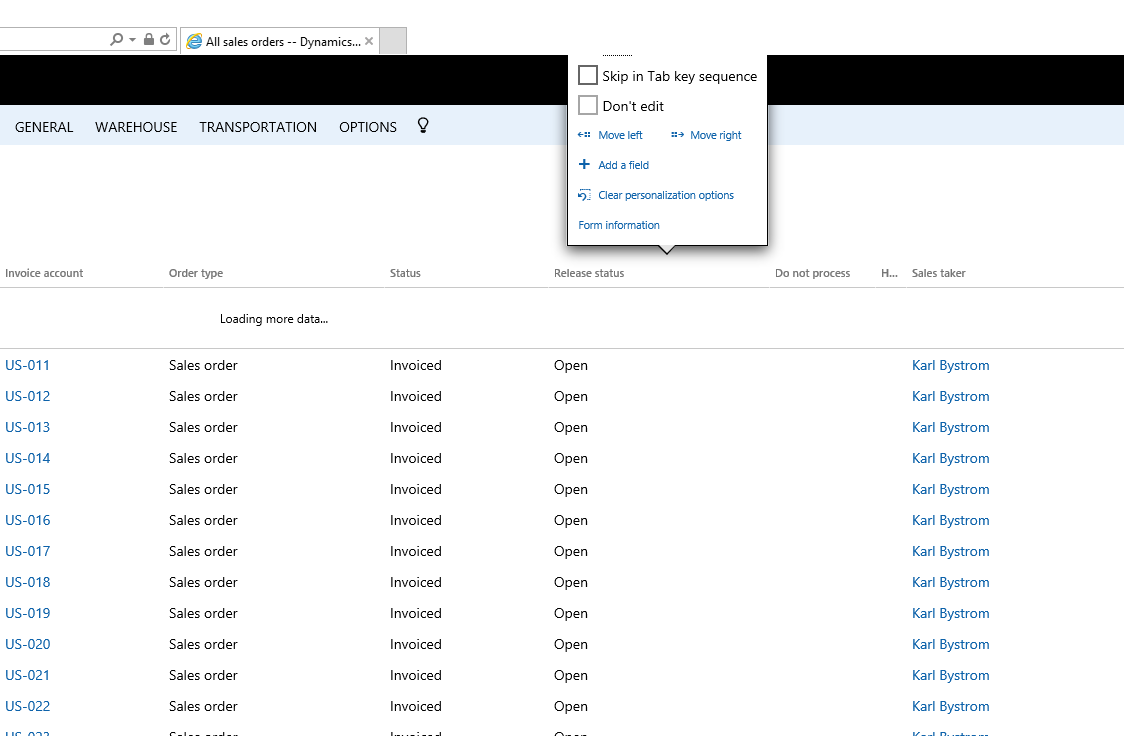The height and width of the screenshot is (736, 1124).
Task: Open the address bar dropdown arrow
Action: click(133, 40)
